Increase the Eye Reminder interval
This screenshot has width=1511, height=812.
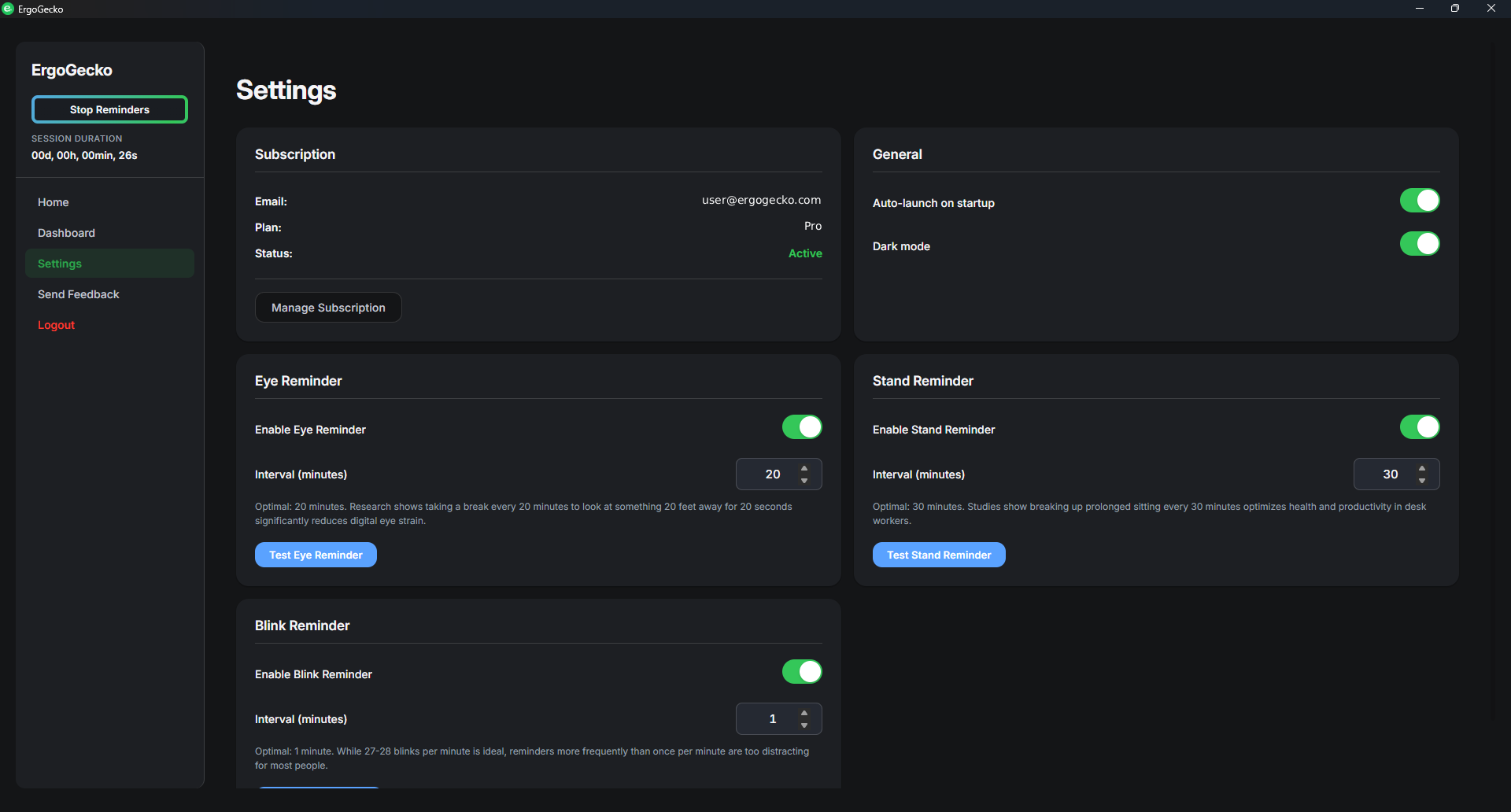[x=804, y=468]
